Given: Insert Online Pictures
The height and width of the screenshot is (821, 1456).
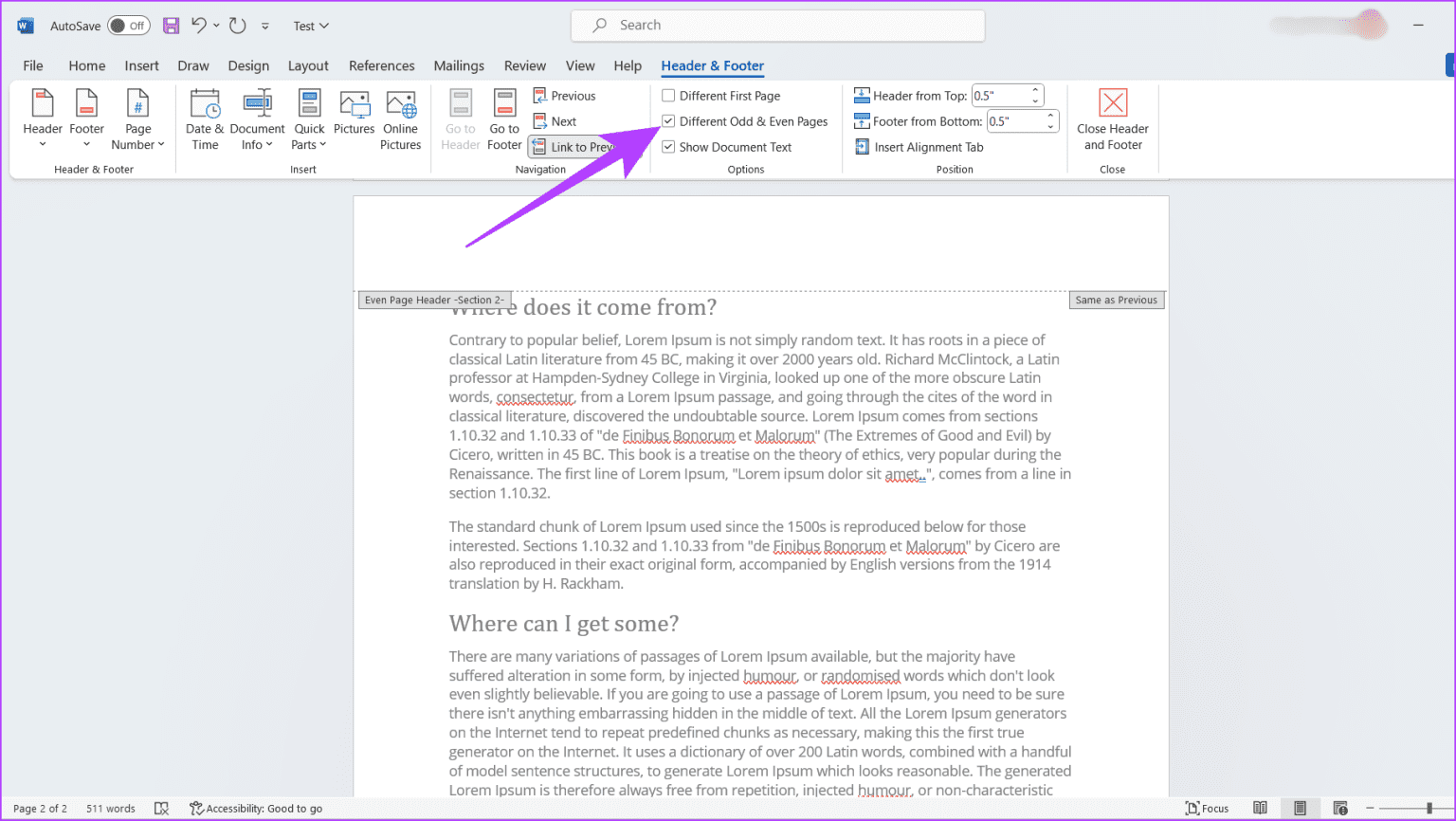Looking at the screenshot, I should [x=400, y=119].
